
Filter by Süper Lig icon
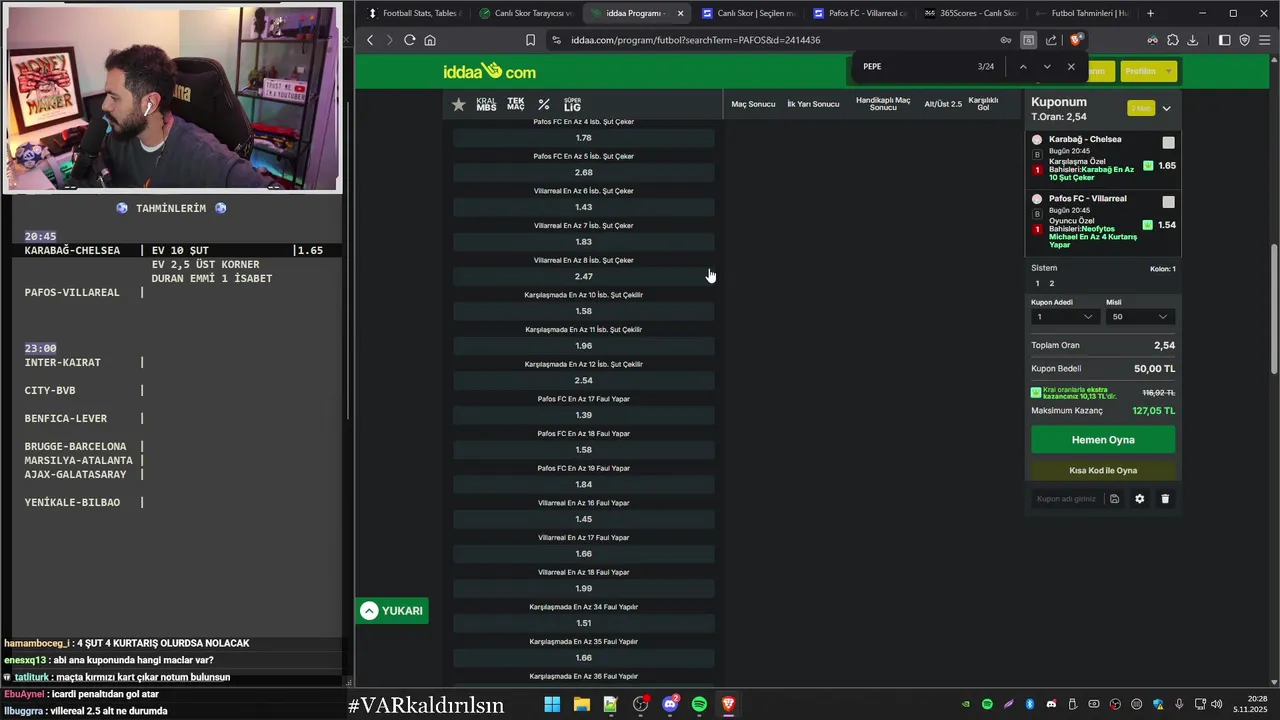[x=573, y=104]
